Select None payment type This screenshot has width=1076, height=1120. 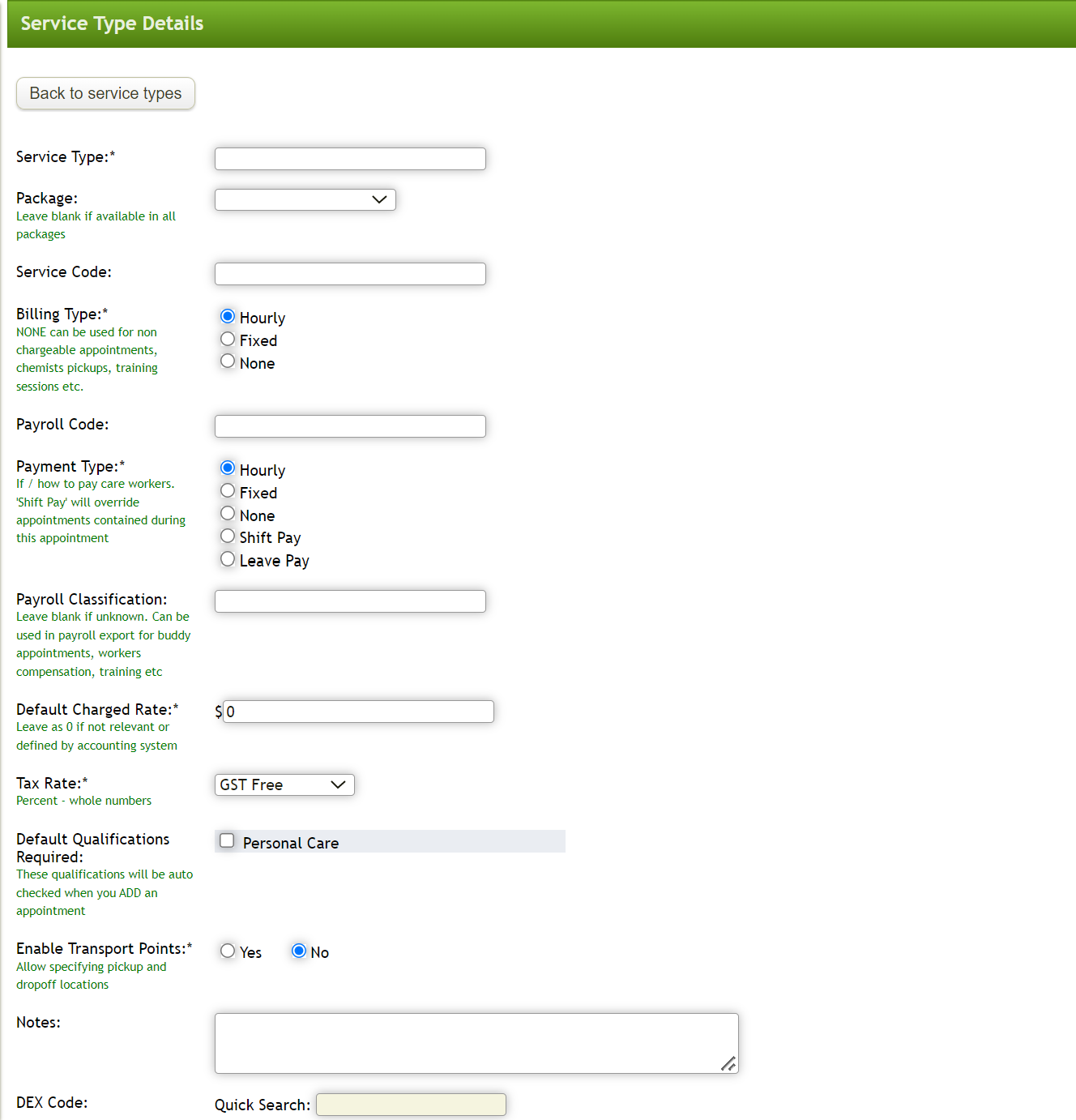coord(228,513)
